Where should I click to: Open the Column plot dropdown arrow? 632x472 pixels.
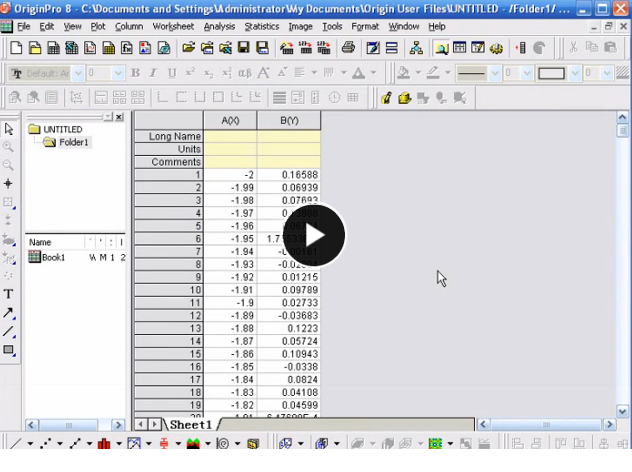point(119,443)
